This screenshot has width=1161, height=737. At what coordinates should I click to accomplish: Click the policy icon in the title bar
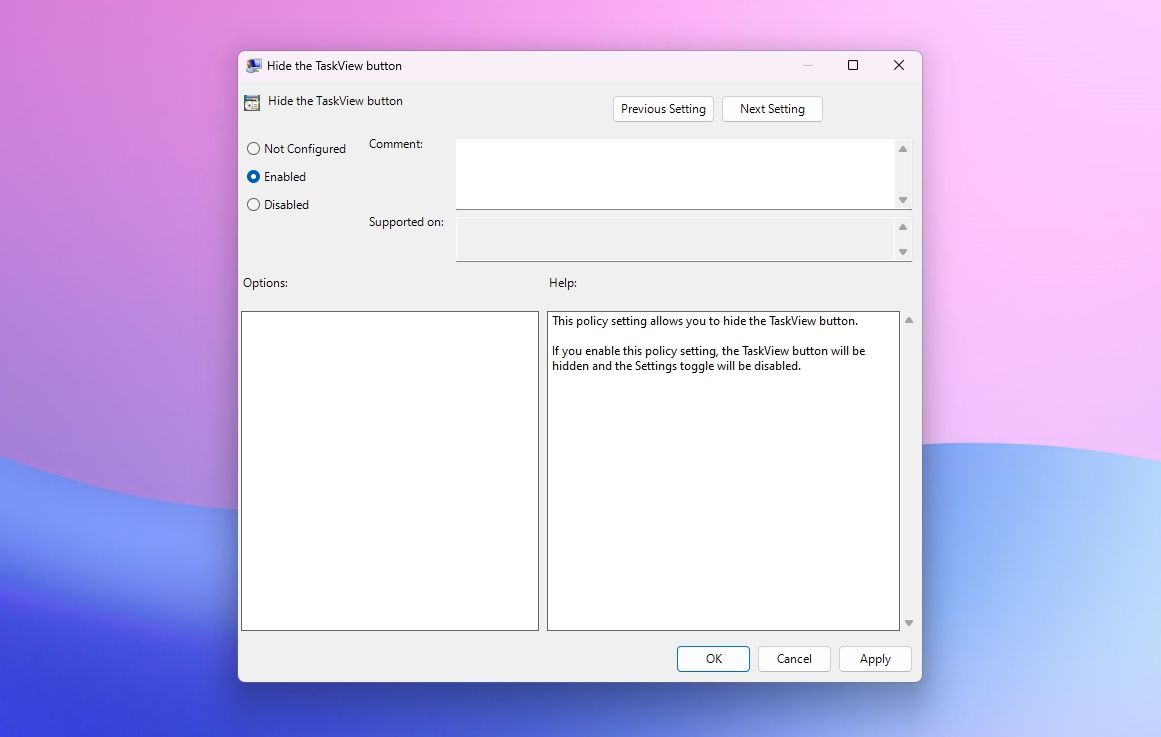pyautogui.click(x=252, y=65)
